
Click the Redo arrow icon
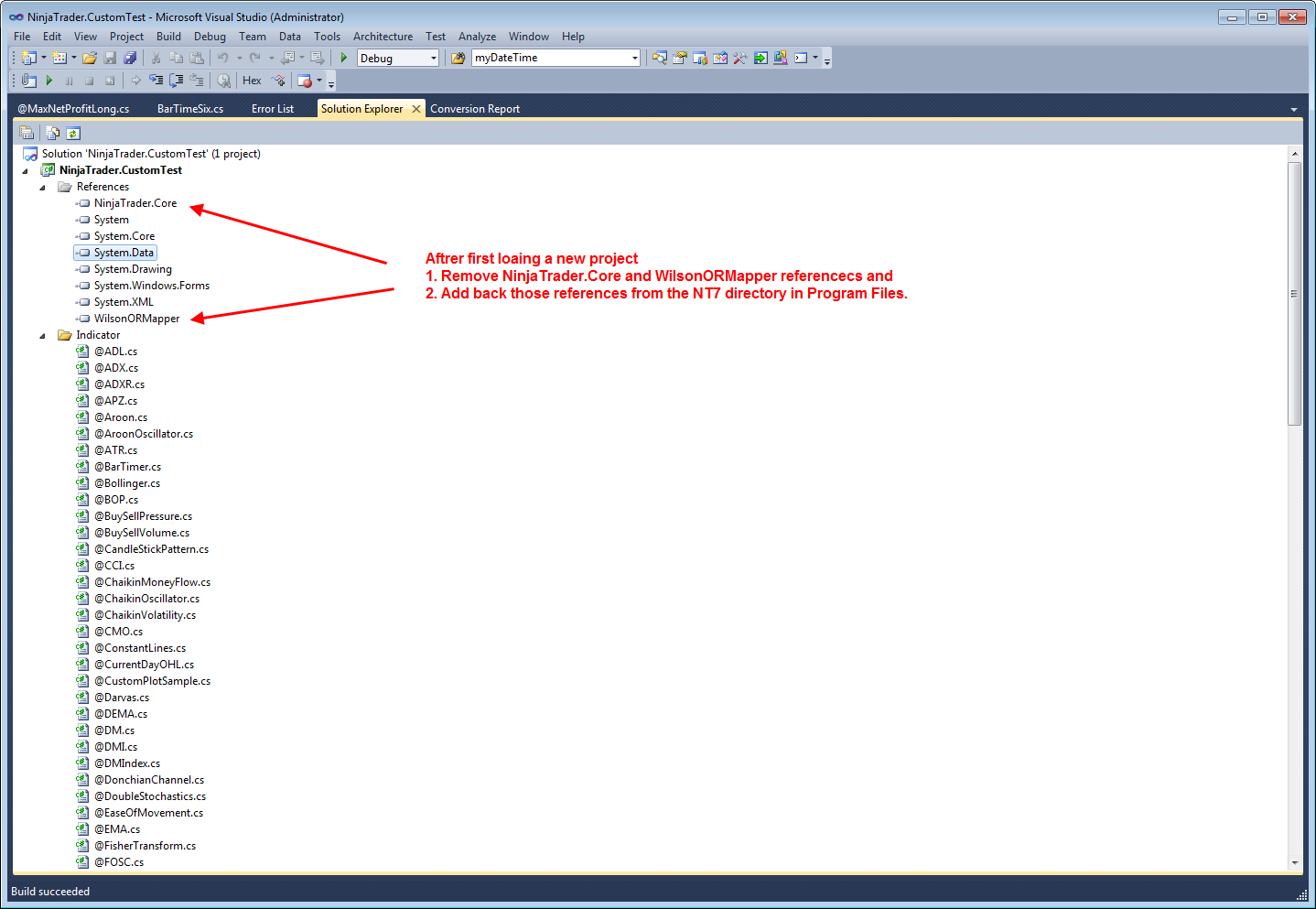(255, 58)
